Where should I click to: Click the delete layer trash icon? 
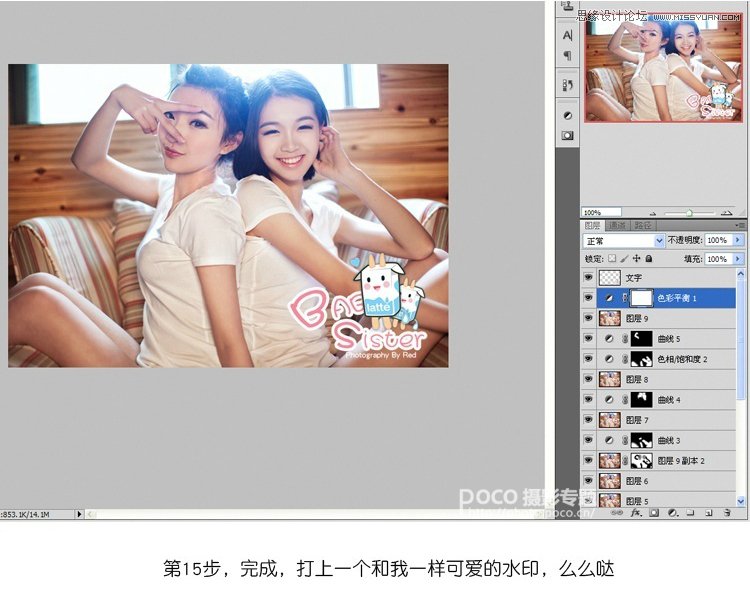click(x=727, y=513)
